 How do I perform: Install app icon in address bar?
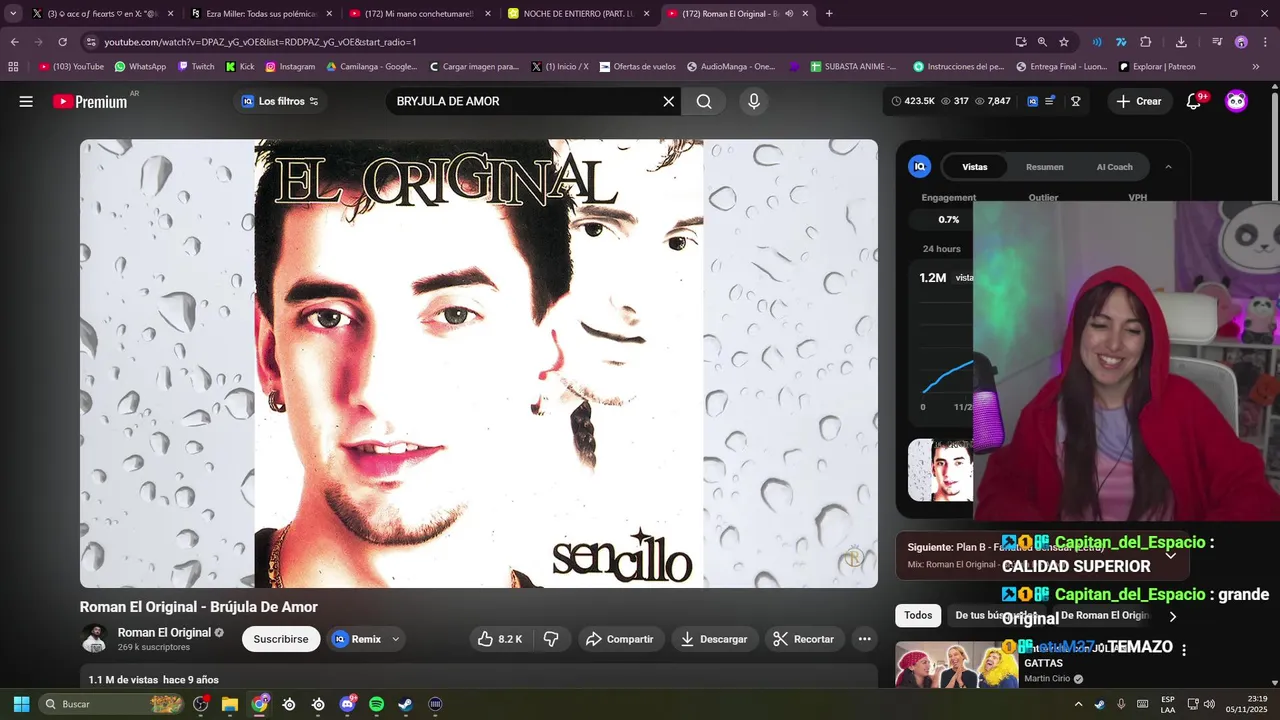(1020, 42)
